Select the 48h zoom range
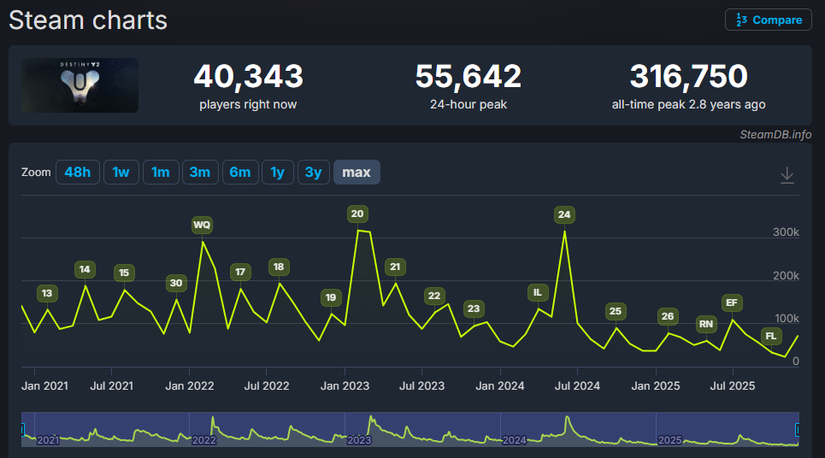Image resolution: width=825 pixels, height=458 pixels. [x=77, y=172]
